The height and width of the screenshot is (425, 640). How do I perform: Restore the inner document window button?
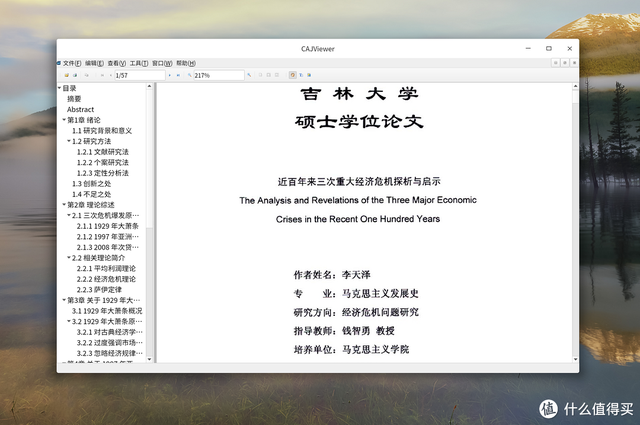(x=565, y=63)
